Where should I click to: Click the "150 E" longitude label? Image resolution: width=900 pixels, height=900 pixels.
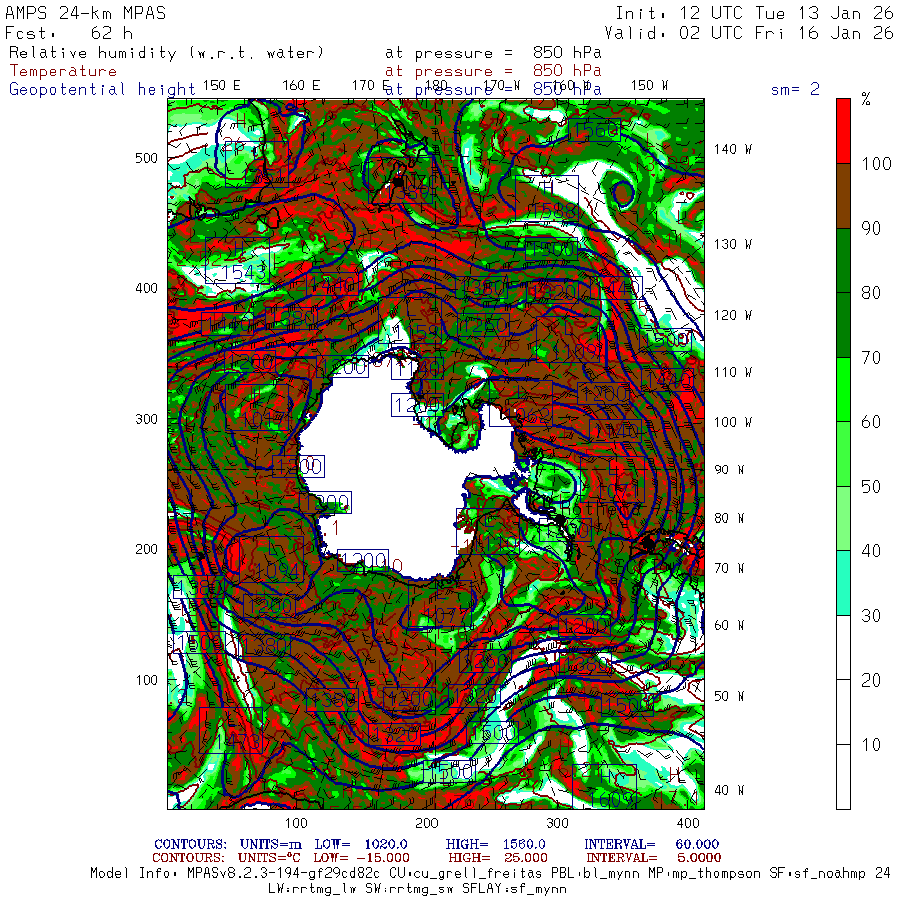[222, 86]
